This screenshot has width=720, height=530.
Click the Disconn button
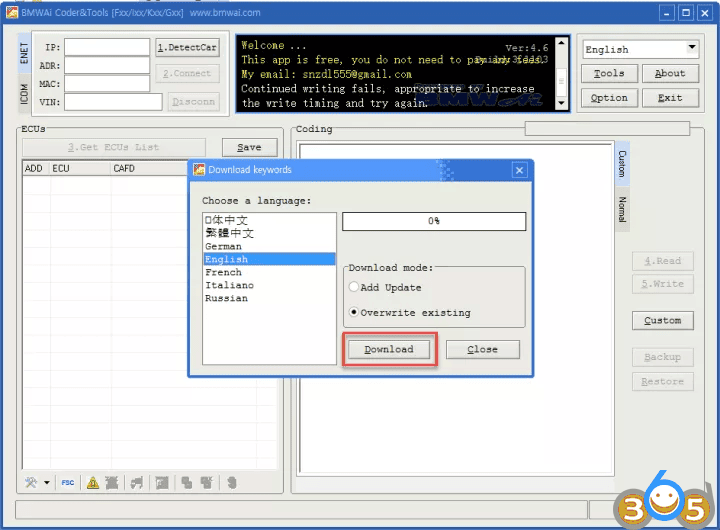(193, 101)
